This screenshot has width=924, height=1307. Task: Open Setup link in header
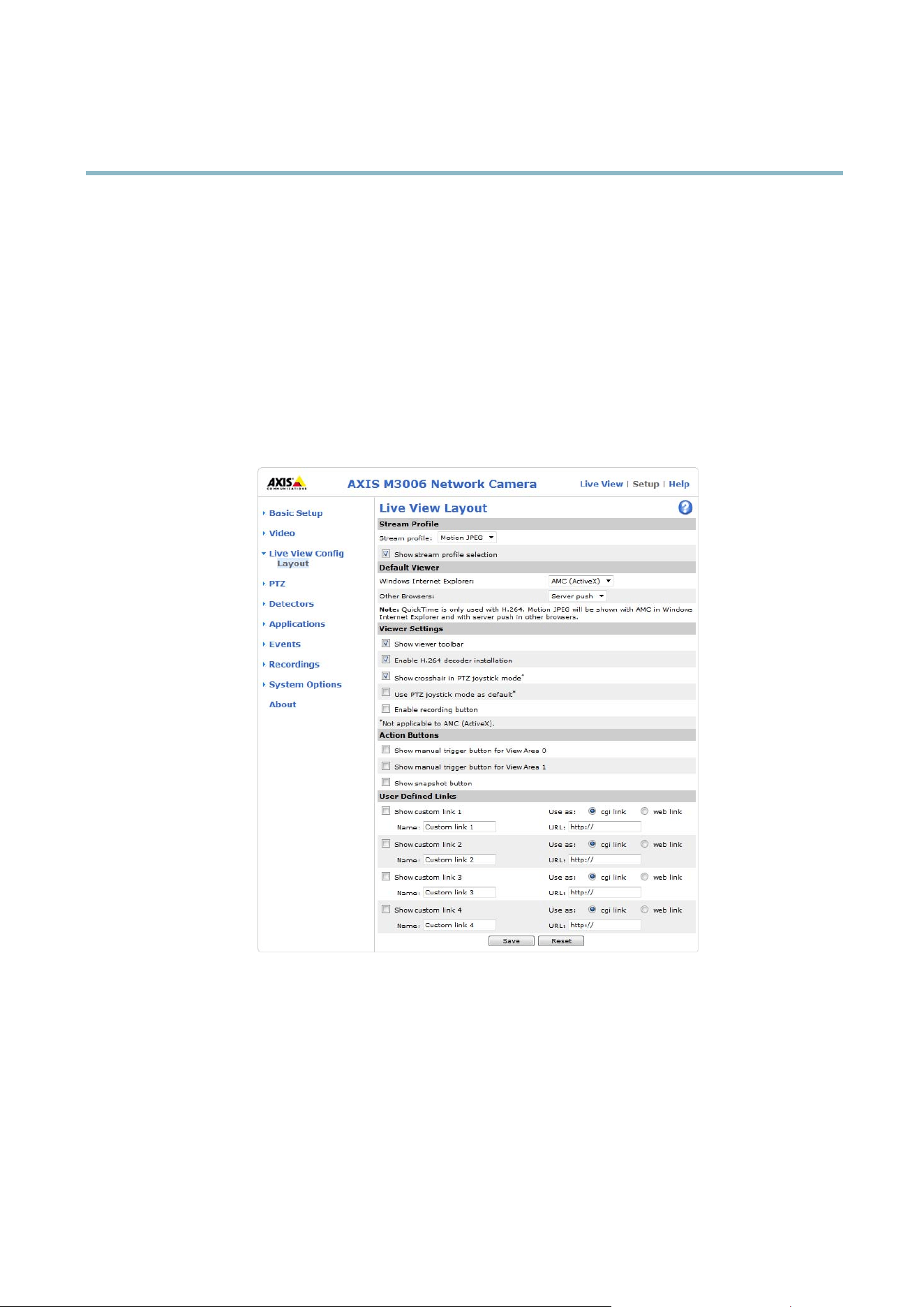coord(646,484)
